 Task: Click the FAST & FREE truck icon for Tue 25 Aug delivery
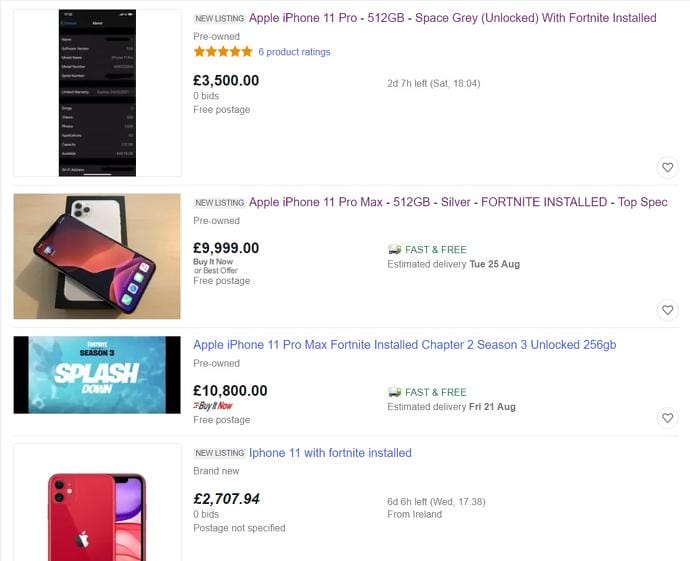pos(394,250)
